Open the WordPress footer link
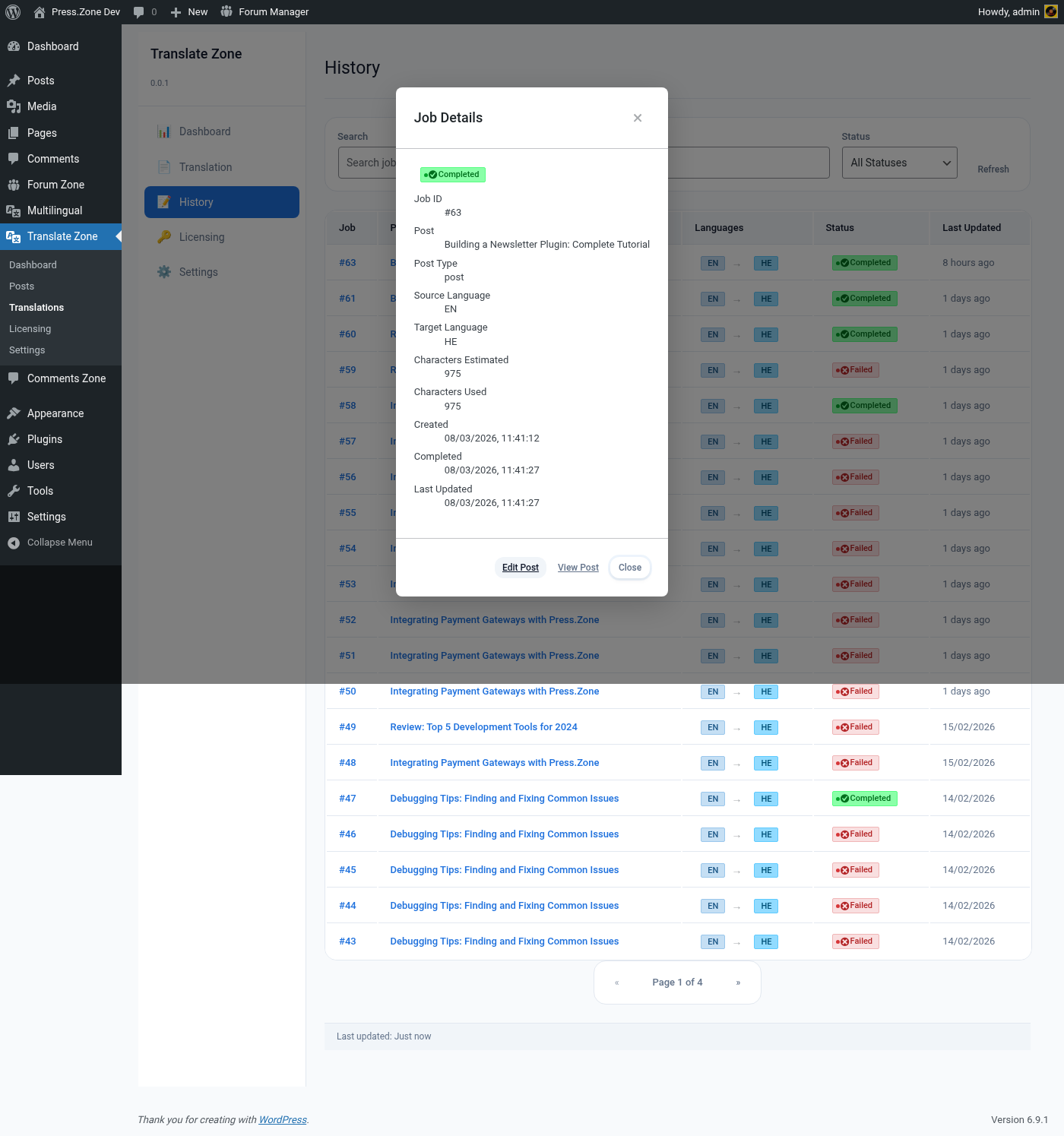Image resolution: width=1064 pixels, height=1136 pixels. click(283, 1120)
